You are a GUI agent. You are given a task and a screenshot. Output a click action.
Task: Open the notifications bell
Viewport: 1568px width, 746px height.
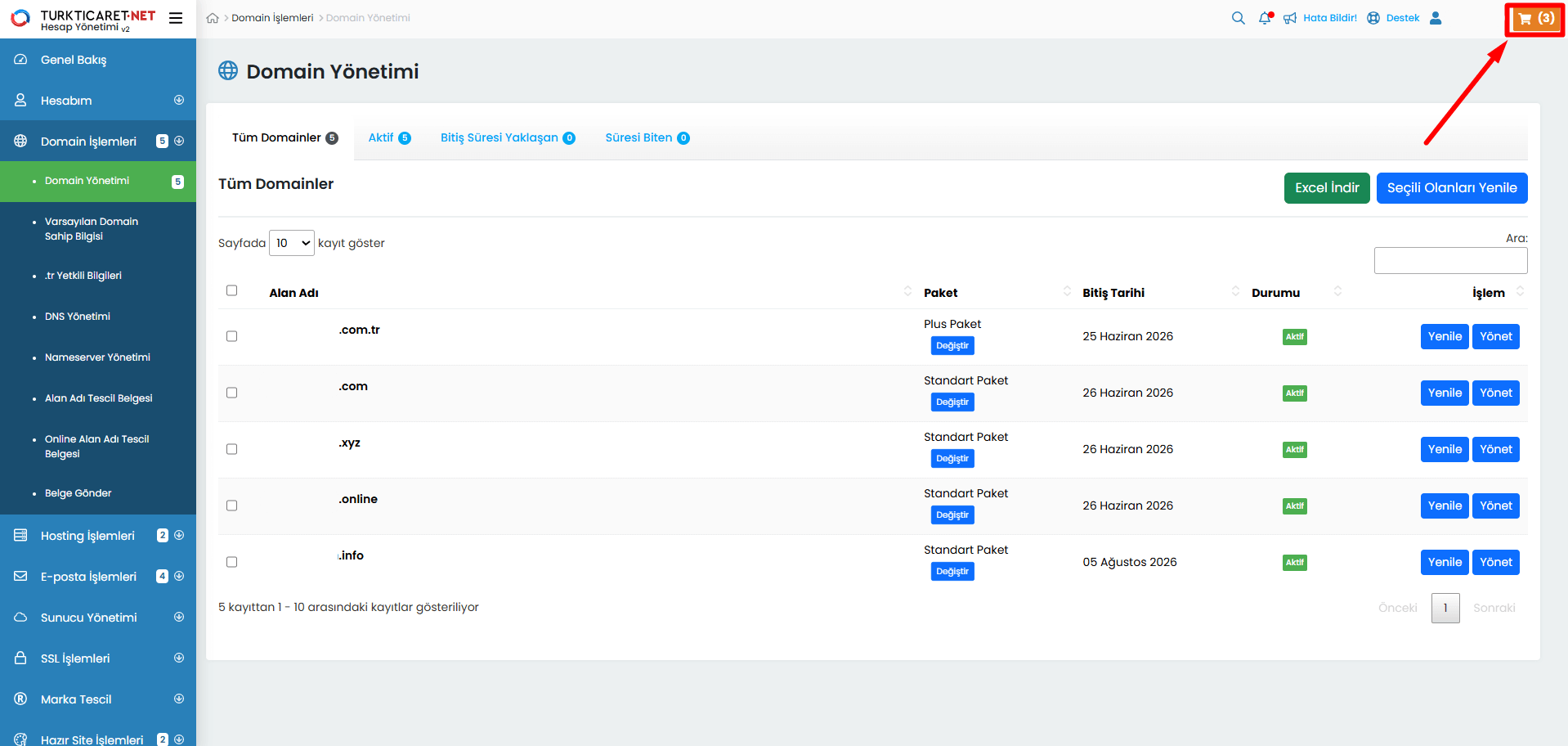tap(1265, 18)
